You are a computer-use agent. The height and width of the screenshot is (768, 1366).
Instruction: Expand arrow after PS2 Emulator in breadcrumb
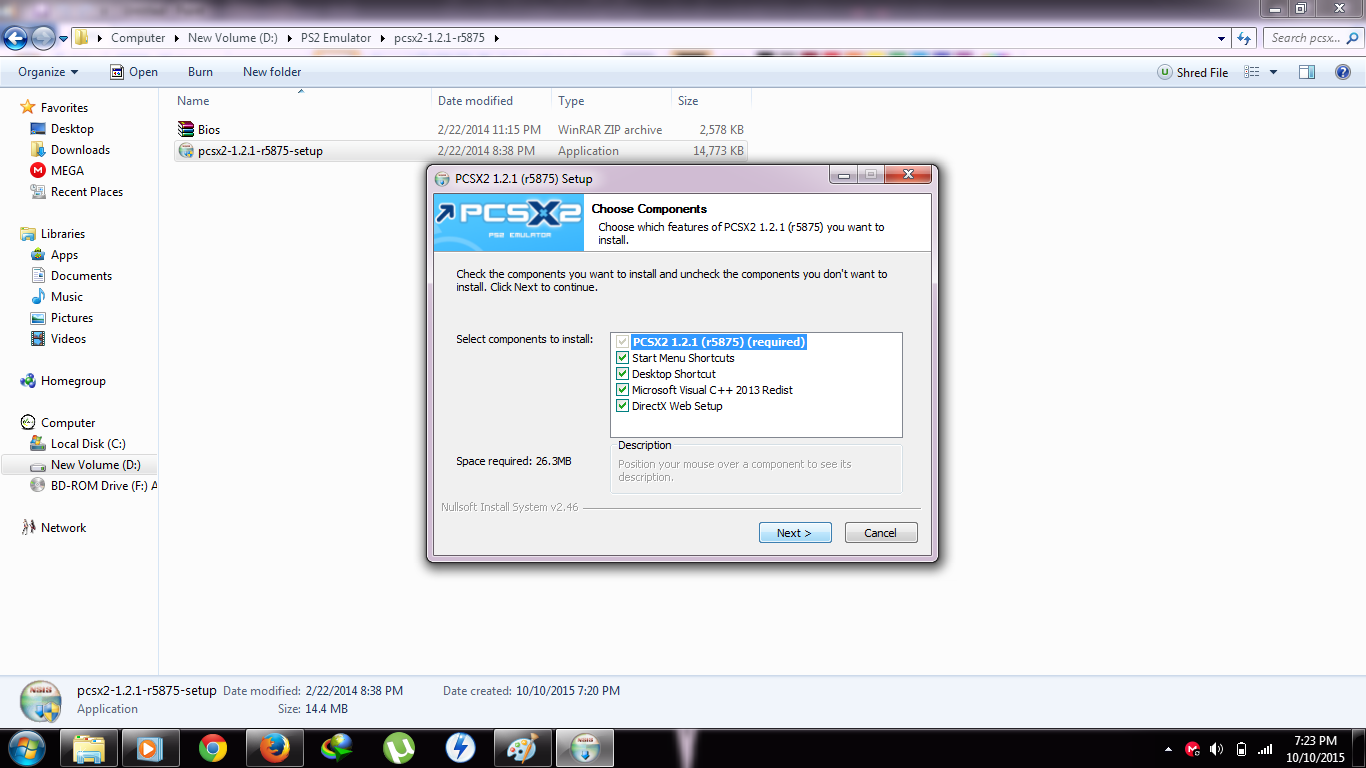[x=382, y=38]
